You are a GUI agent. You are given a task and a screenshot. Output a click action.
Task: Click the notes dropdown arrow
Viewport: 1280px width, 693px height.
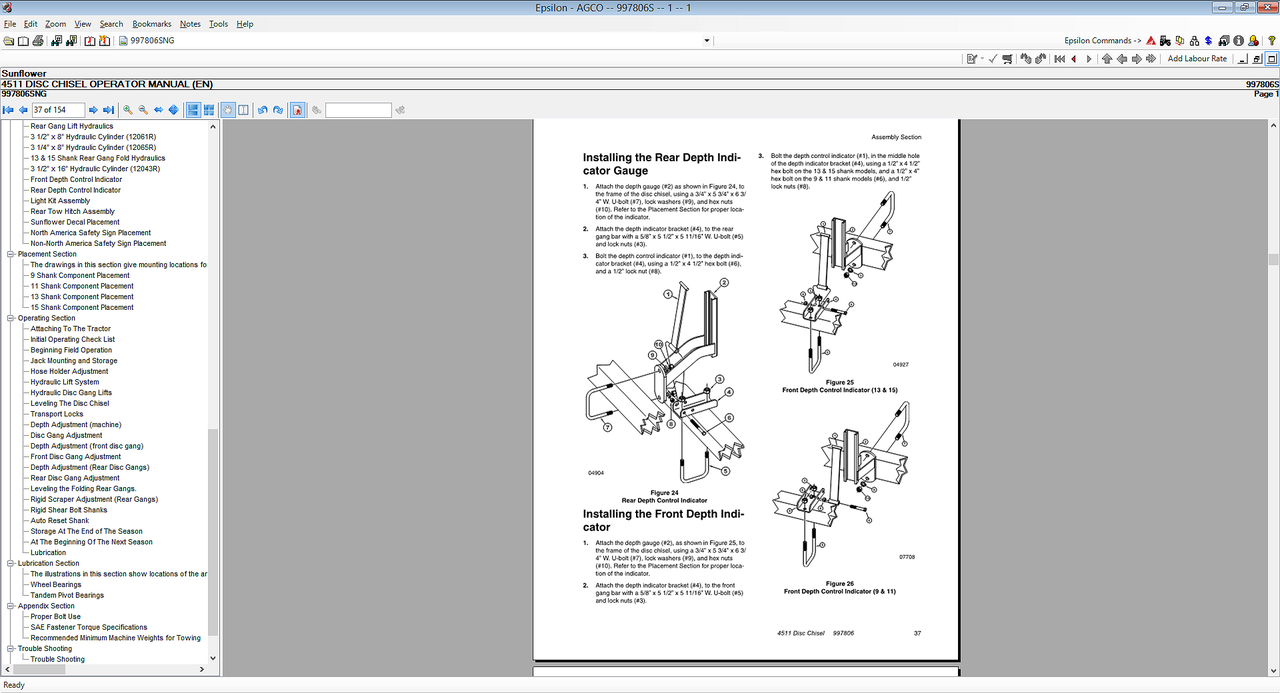(982, 59)
